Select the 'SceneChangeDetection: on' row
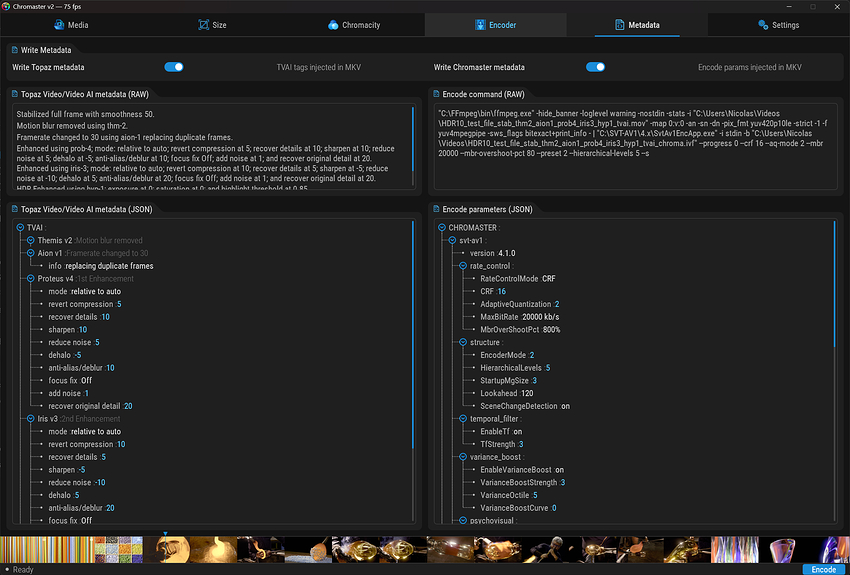 pyautogui.click(x=525, y=406)
